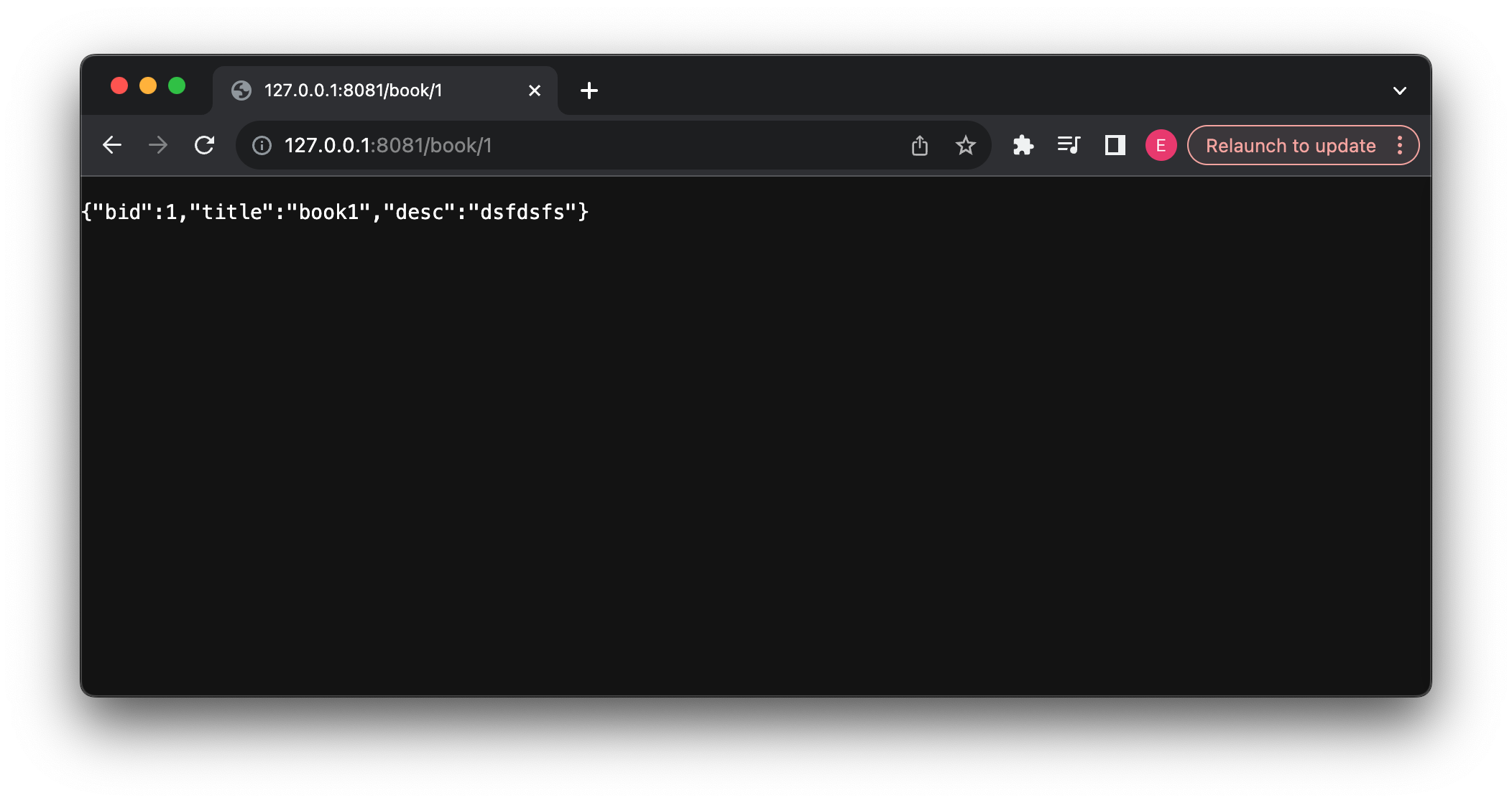The height and width of the screenshot is (803, 1512).
Task: Click the forward navigation arrow
Action: (x=158, y=145)
